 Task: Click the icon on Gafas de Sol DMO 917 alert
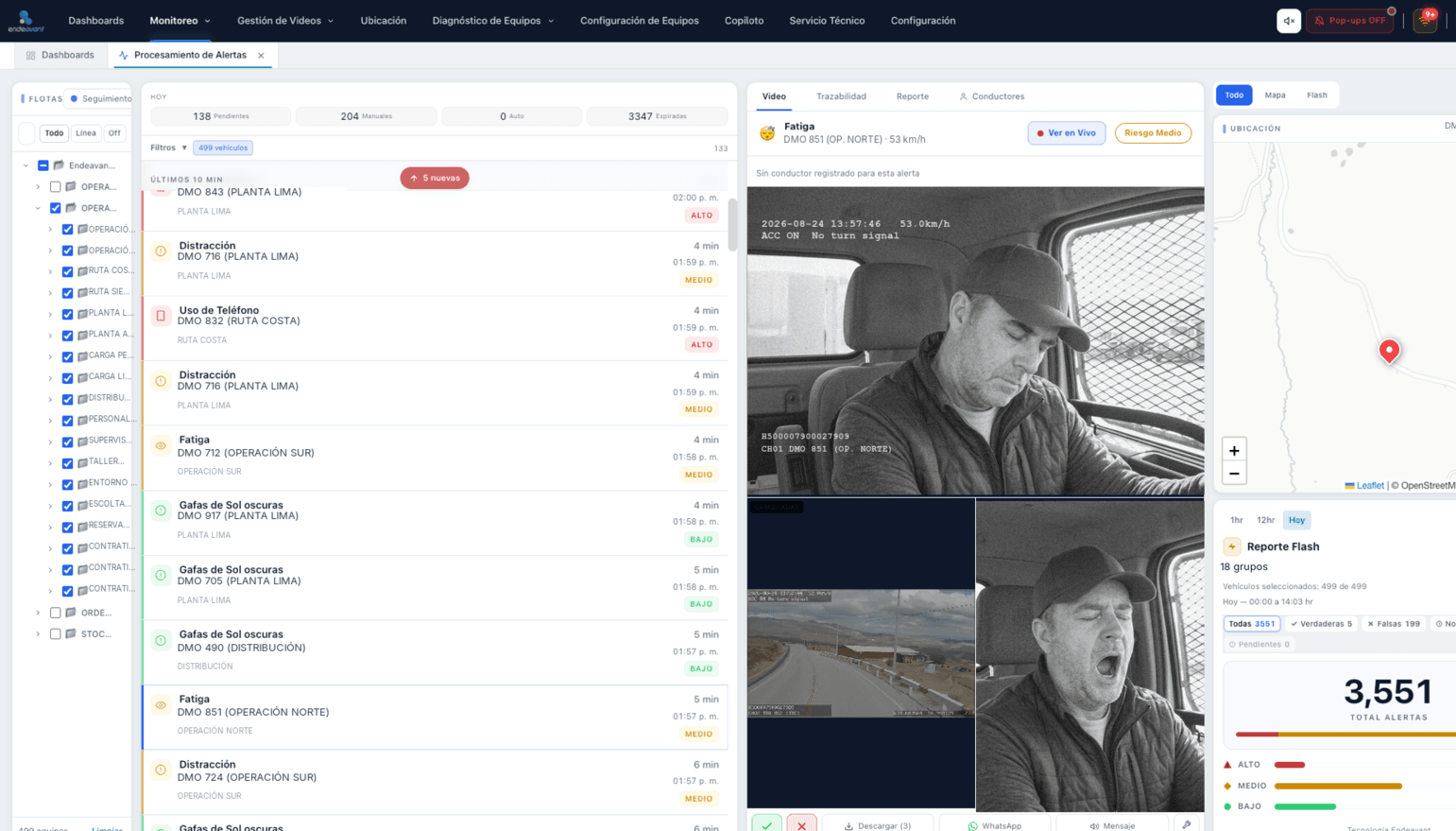tap(161, 511)
